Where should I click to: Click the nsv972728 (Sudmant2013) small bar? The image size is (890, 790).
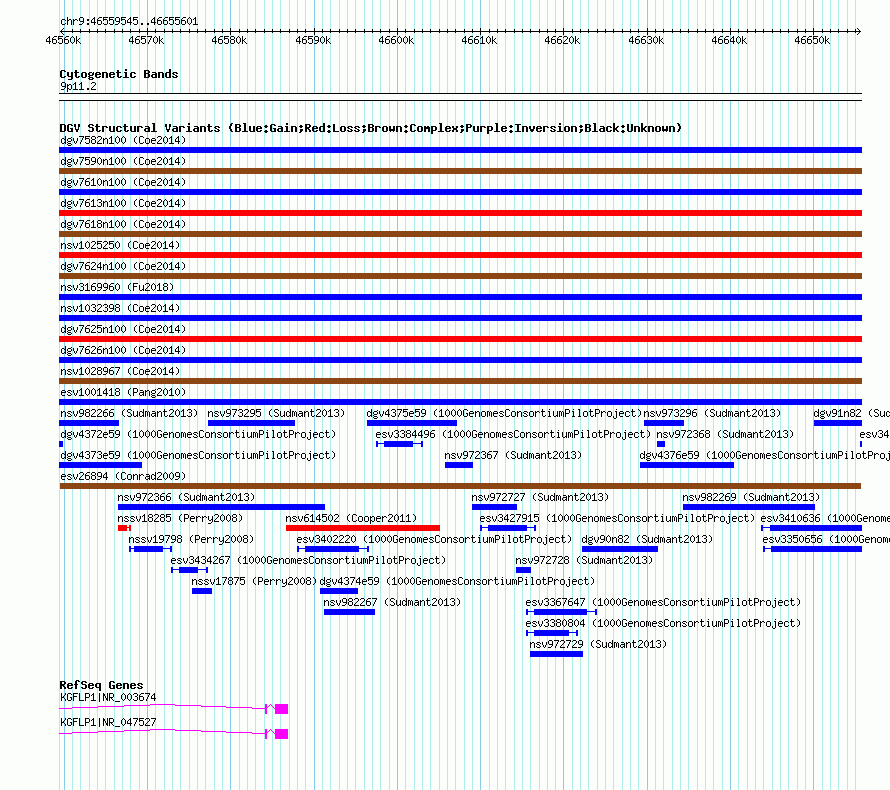pyautogui.click(x=523, y=570)
